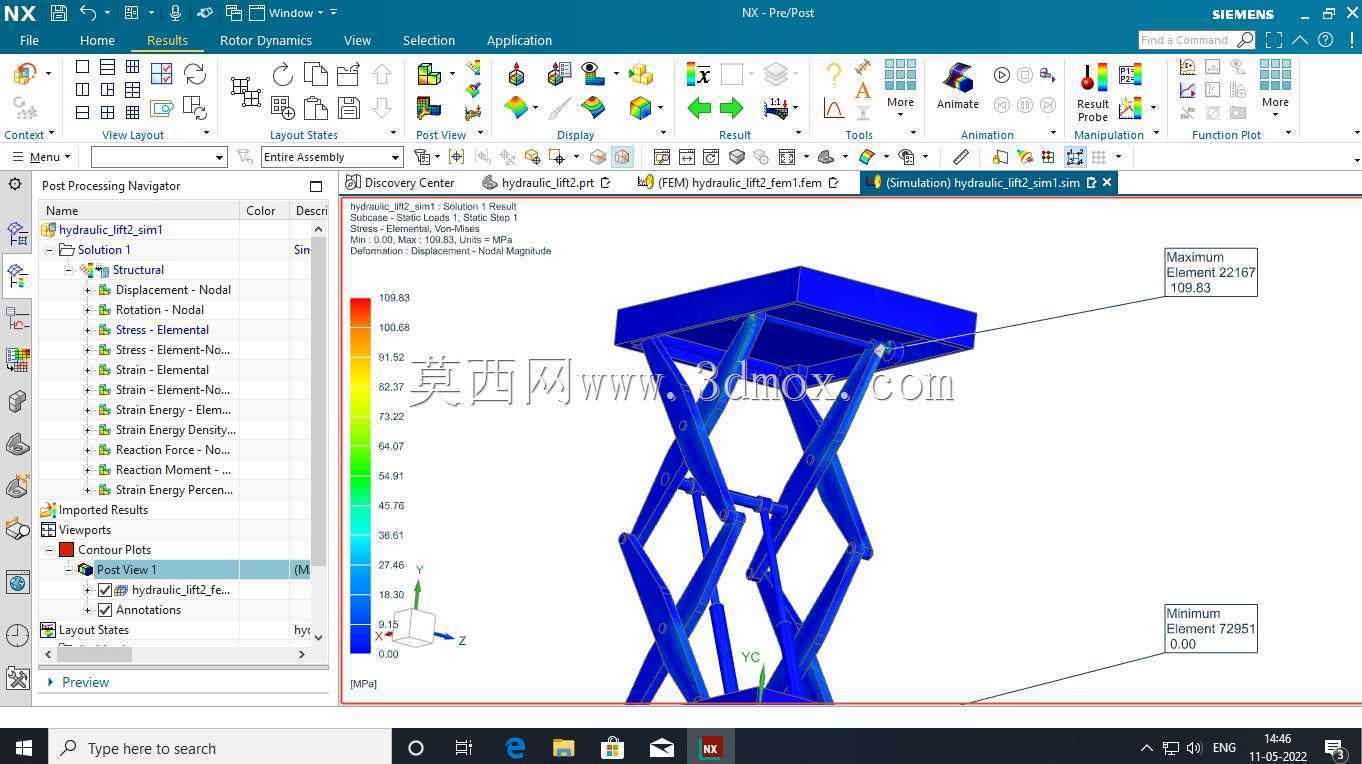The height and width of the screenshot is (764, 1362).
Task: Open the settings gear in resource bar
Action: point(15,184)
